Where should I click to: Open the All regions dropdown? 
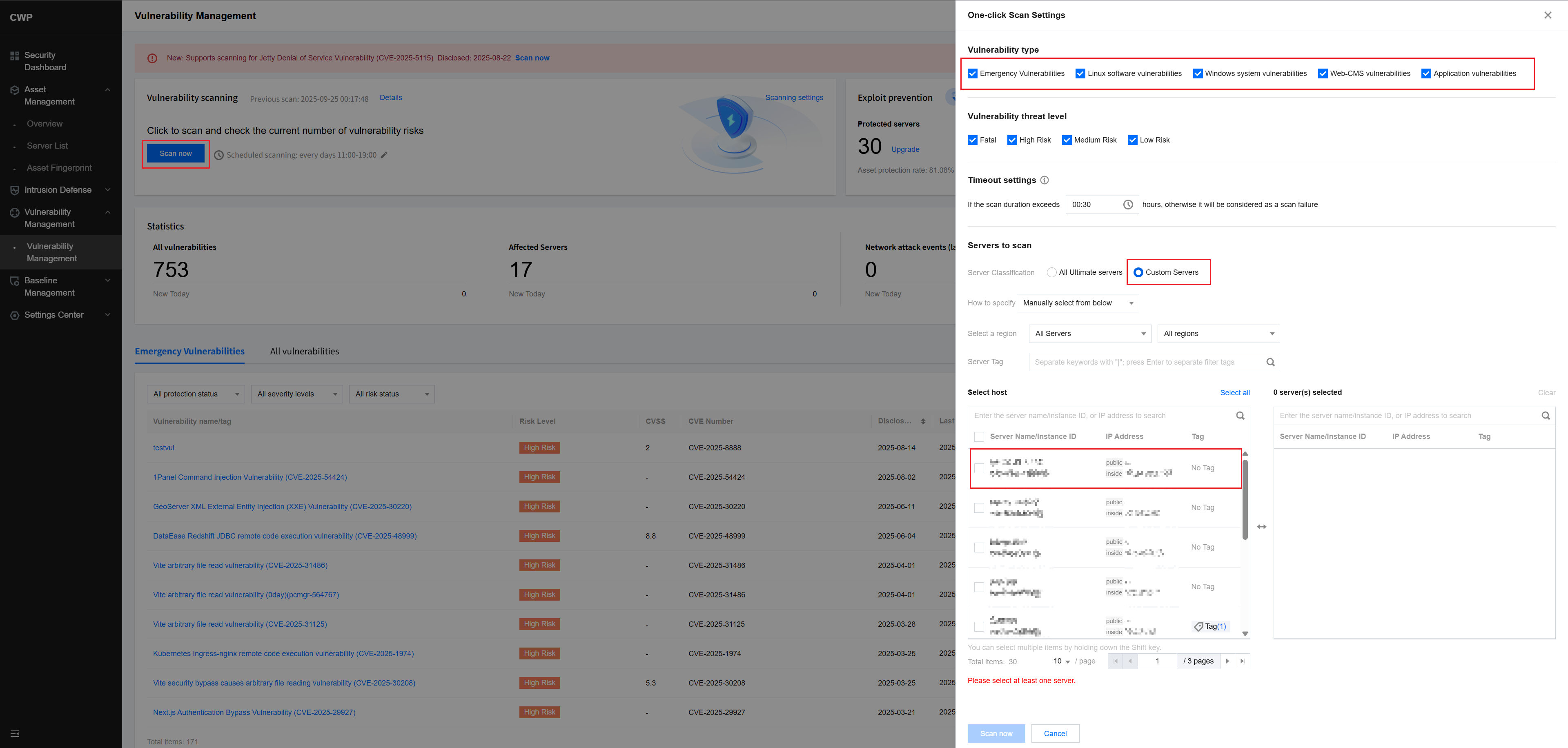coord(1218,334)
